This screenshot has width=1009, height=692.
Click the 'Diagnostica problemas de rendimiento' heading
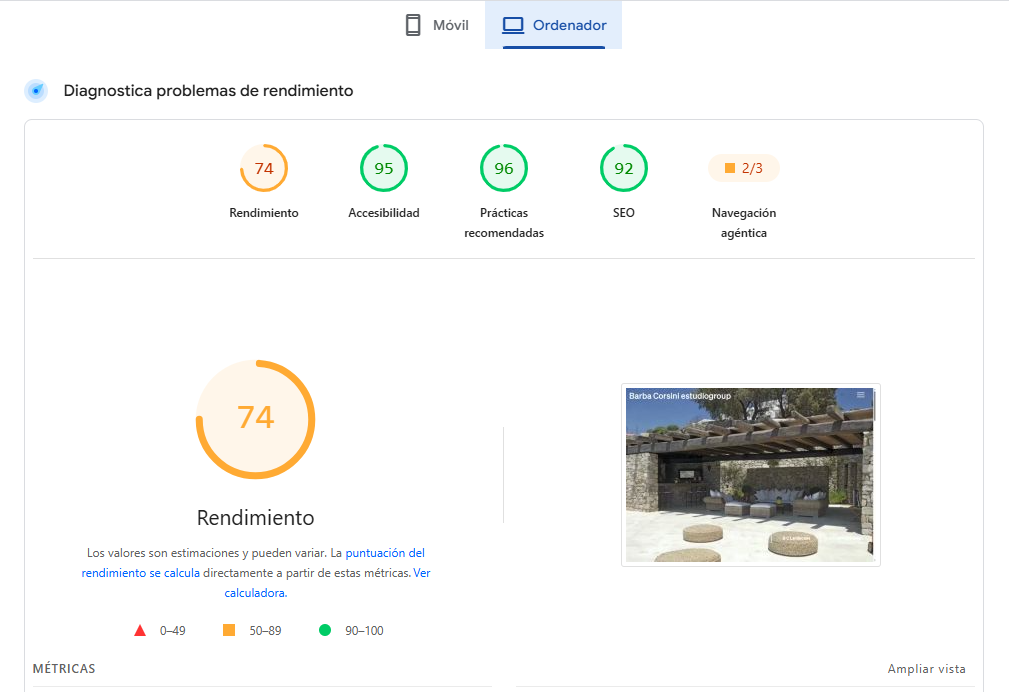pos(208,91)
